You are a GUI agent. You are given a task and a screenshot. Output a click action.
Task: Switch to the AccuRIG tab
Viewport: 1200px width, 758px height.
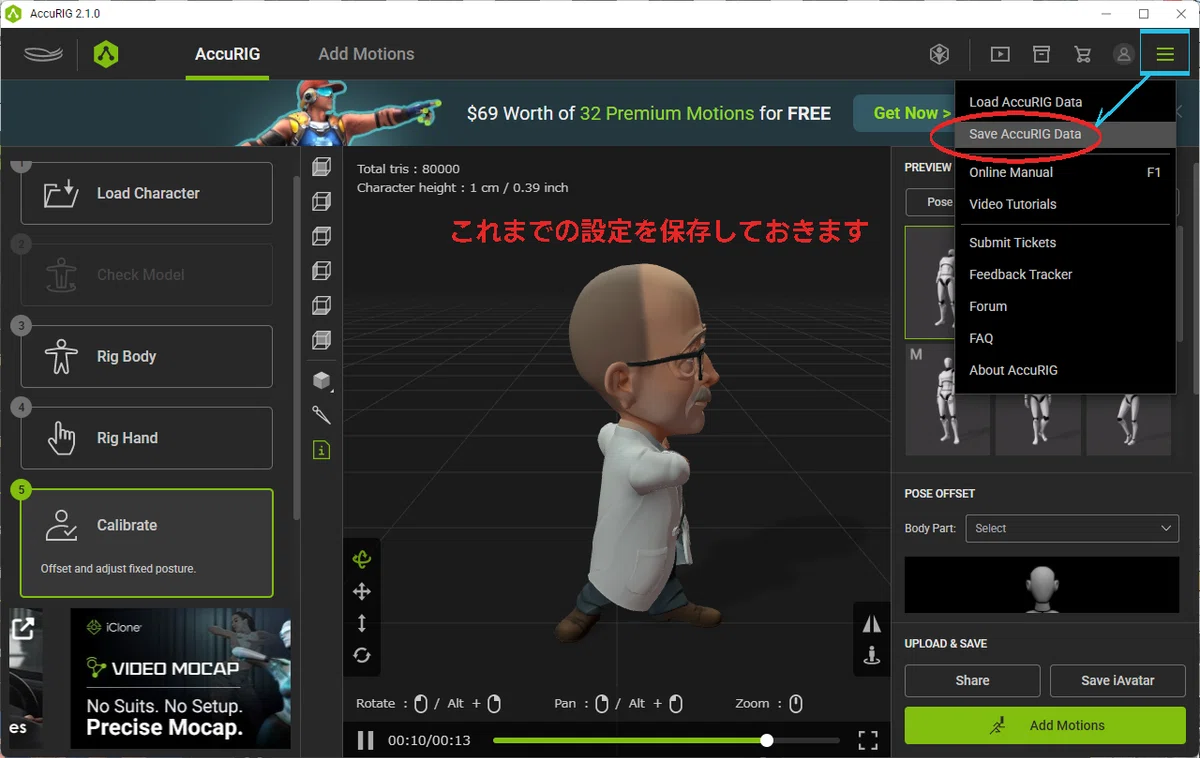[227, 54]
